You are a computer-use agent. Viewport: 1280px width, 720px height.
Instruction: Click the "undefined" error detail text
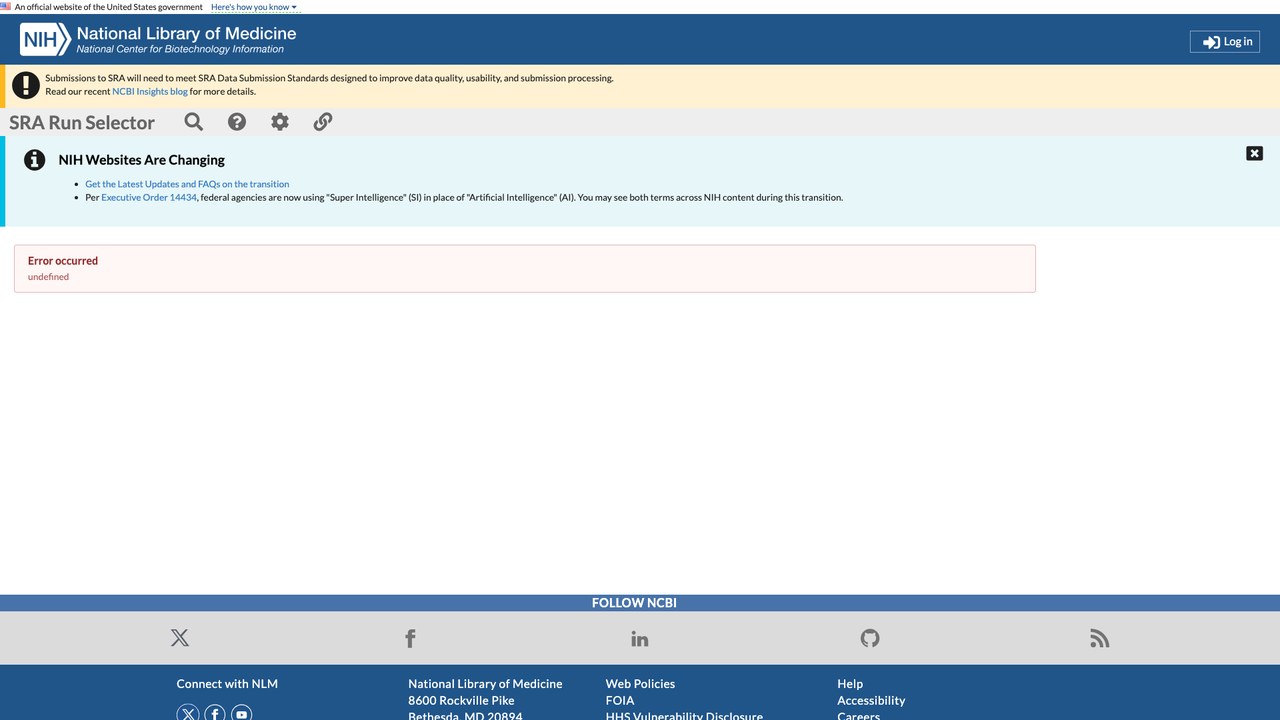[48, 277]
